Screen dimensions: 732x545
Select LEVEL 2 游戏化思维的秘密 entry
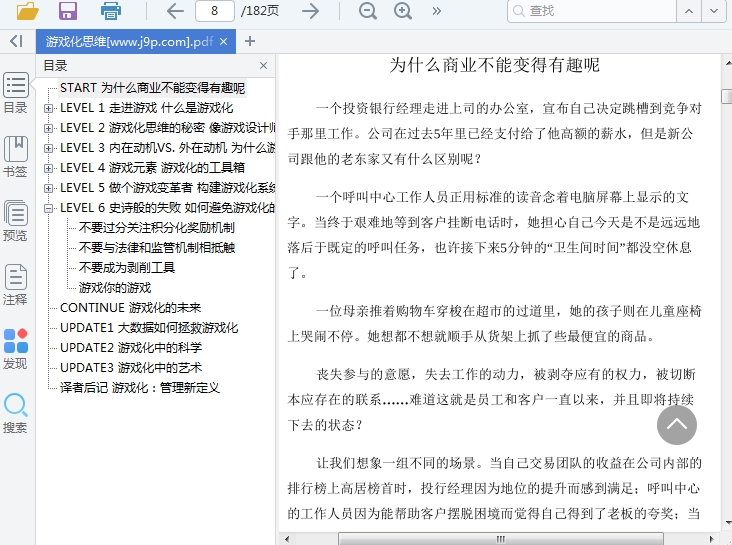tap(167, 128)
